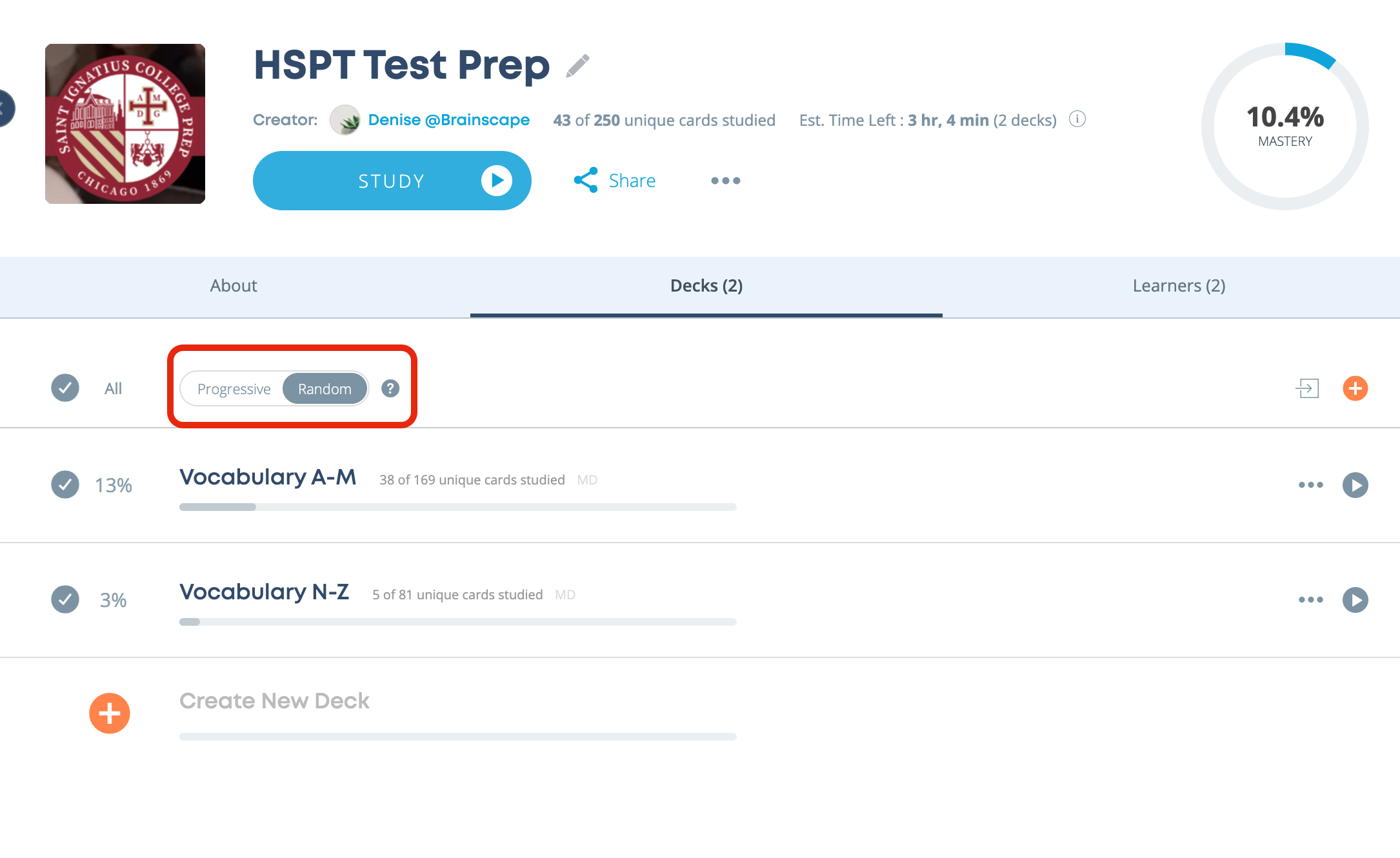Switch to the About tab

click(234, 286)
